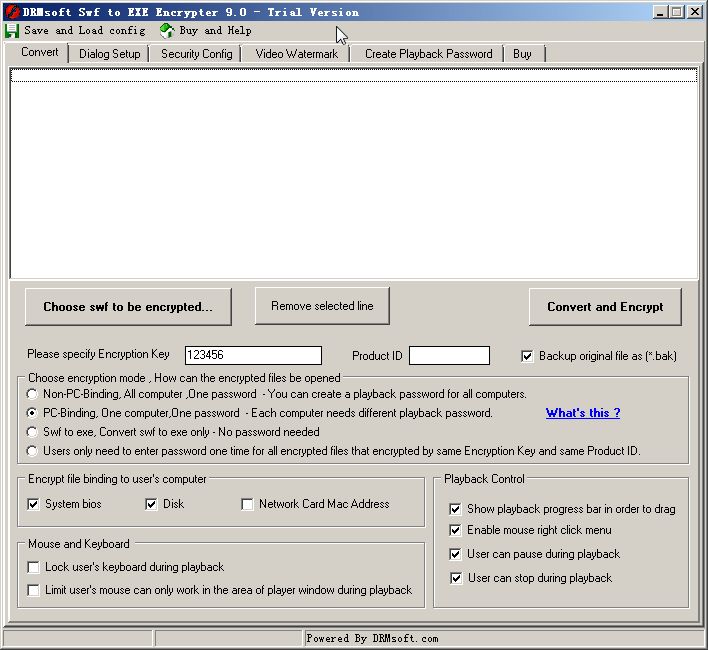The height and width of the screenshot is (650, 708).
Task: Toggle User can stop during playback
Action: (456, 578)
